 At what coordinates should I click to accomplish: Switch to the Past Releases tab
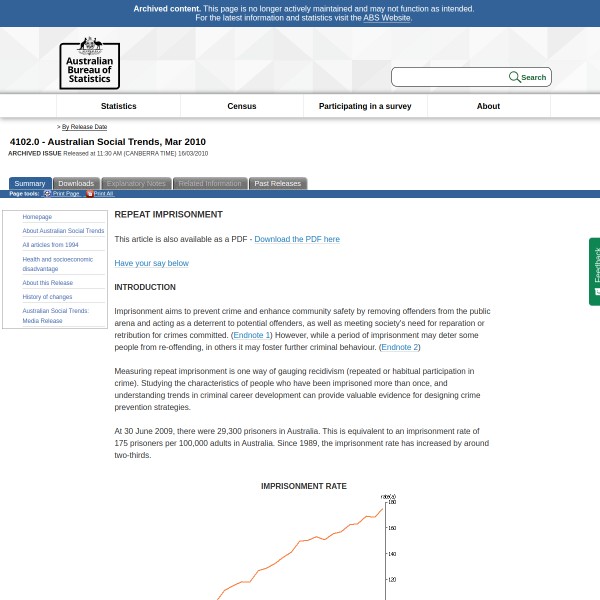tap(277, 184)
